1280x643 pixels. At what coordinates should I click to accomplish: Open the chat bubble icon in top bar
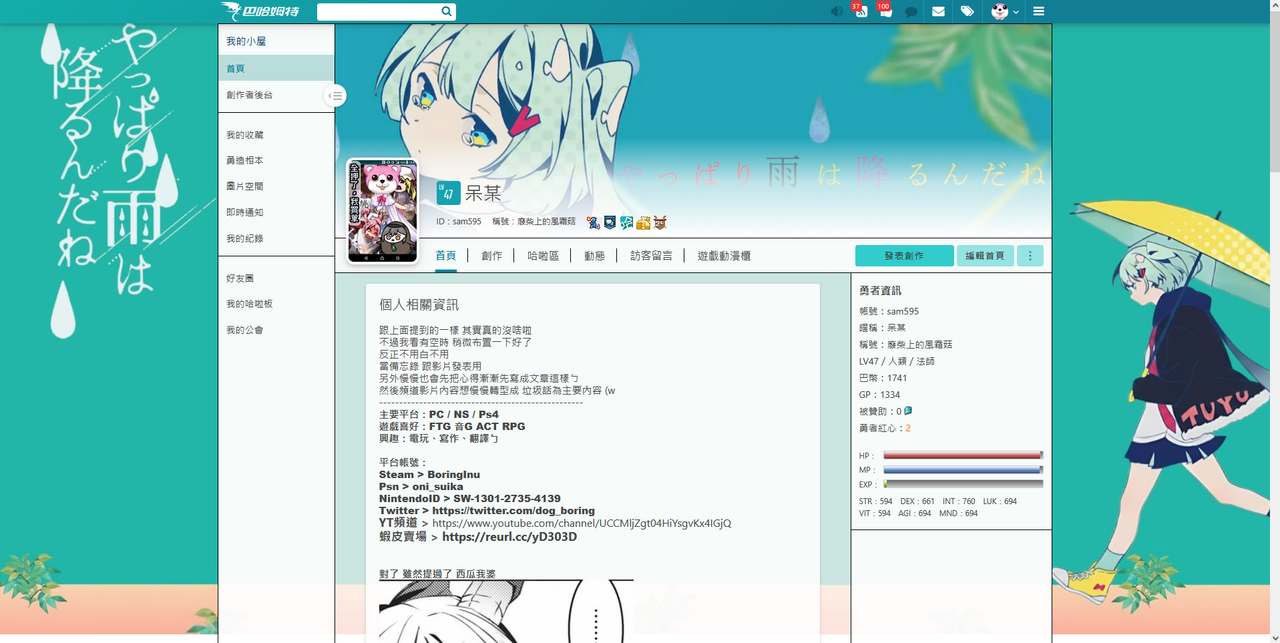(911, 12)
